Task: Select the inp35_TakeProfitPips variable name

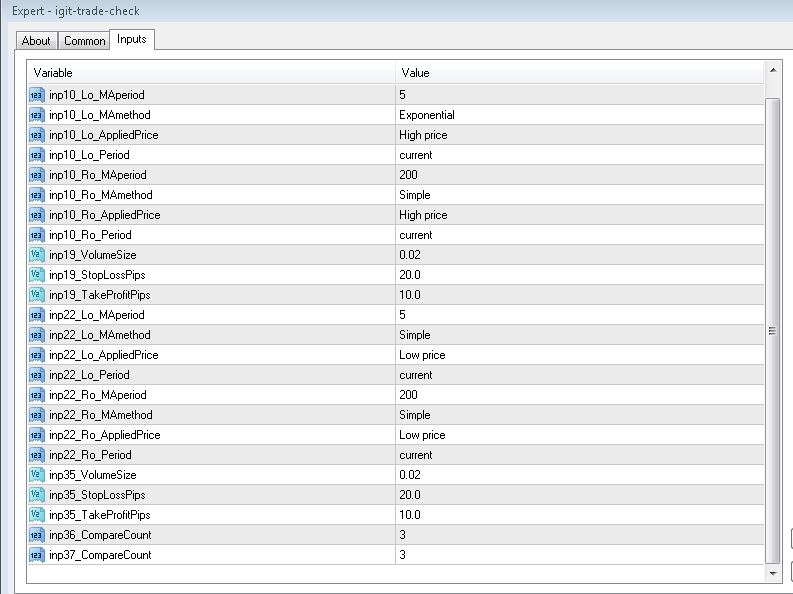Action: (x=100, y=515)
